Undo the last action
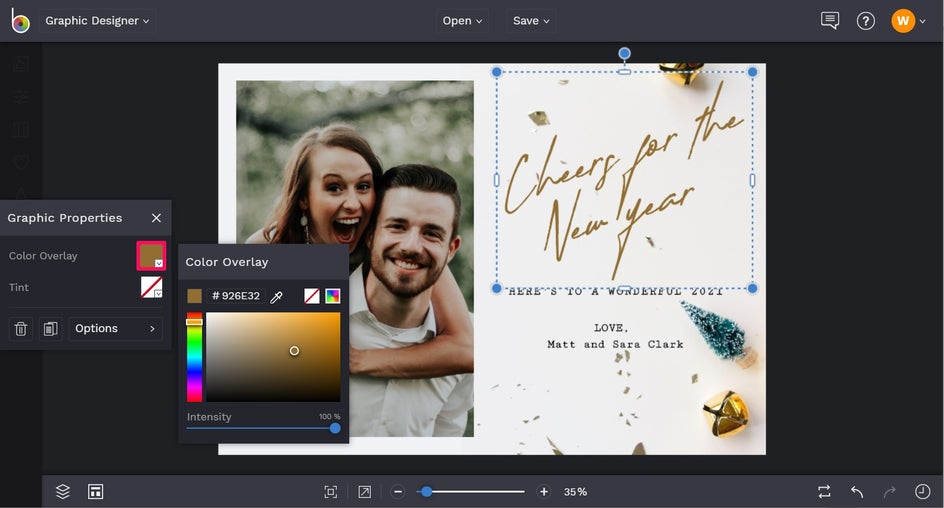 coord(857,492)
